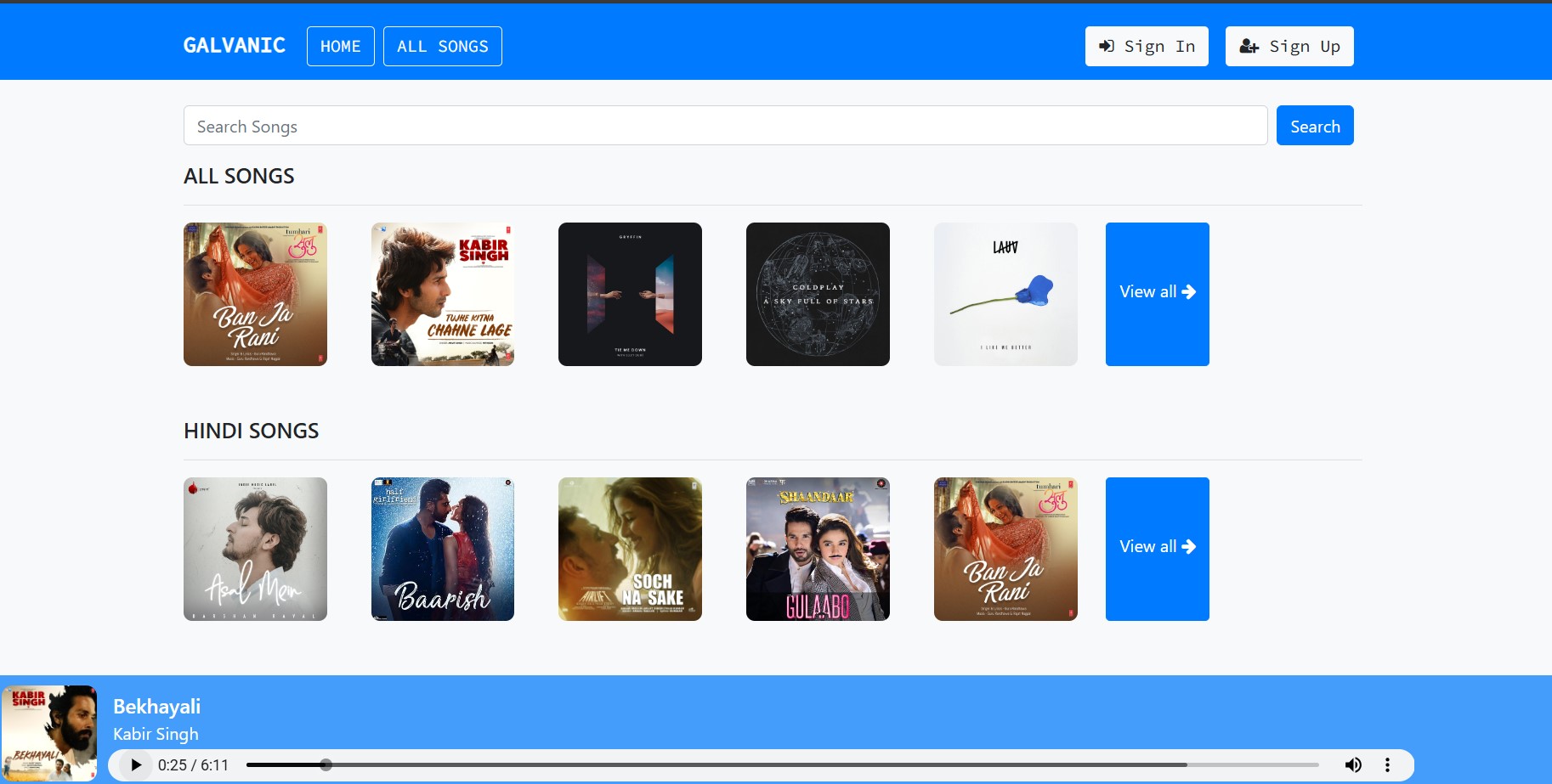This screenshot has height=784, width=1552.
Task: Open Coldplay A Sky Full of Stars cover
Action: coord(818,294)
